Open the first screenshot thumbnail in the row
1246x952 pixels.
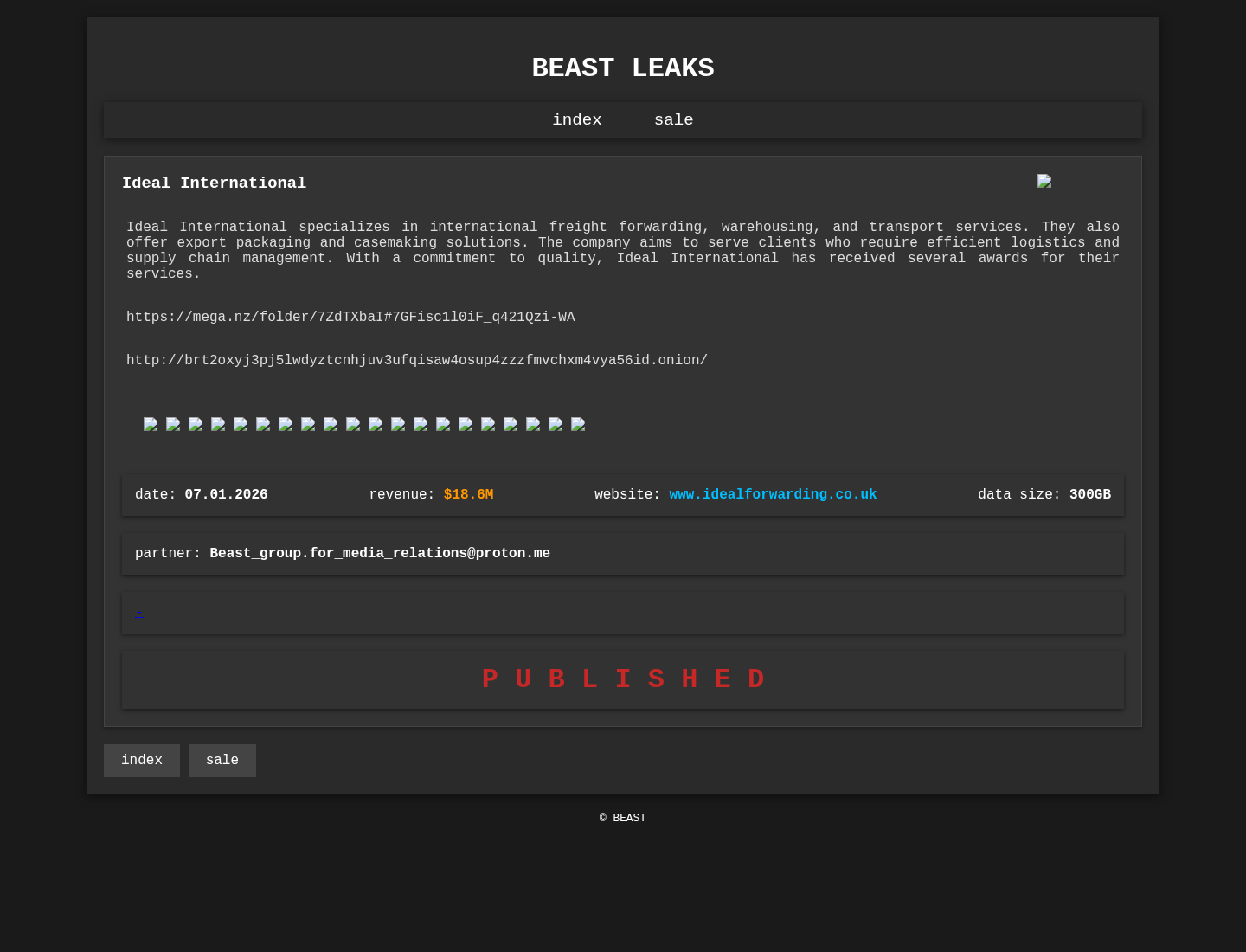pos(151,424)
